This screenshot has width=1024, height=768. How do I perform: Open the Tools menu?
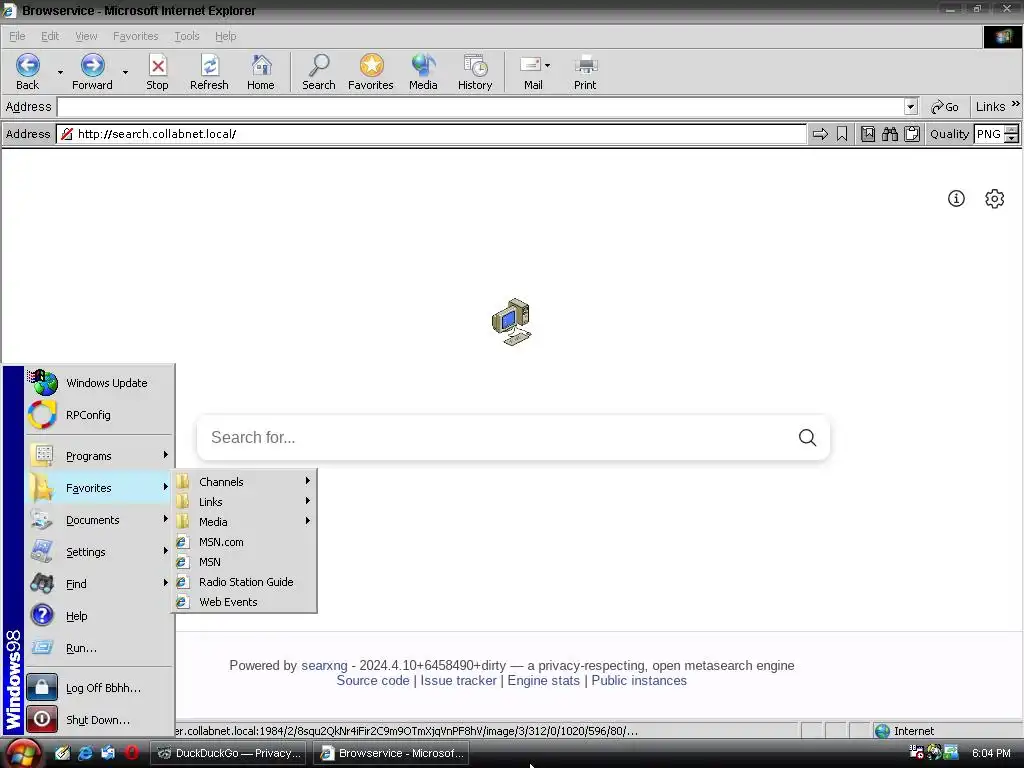click(186, 36)
